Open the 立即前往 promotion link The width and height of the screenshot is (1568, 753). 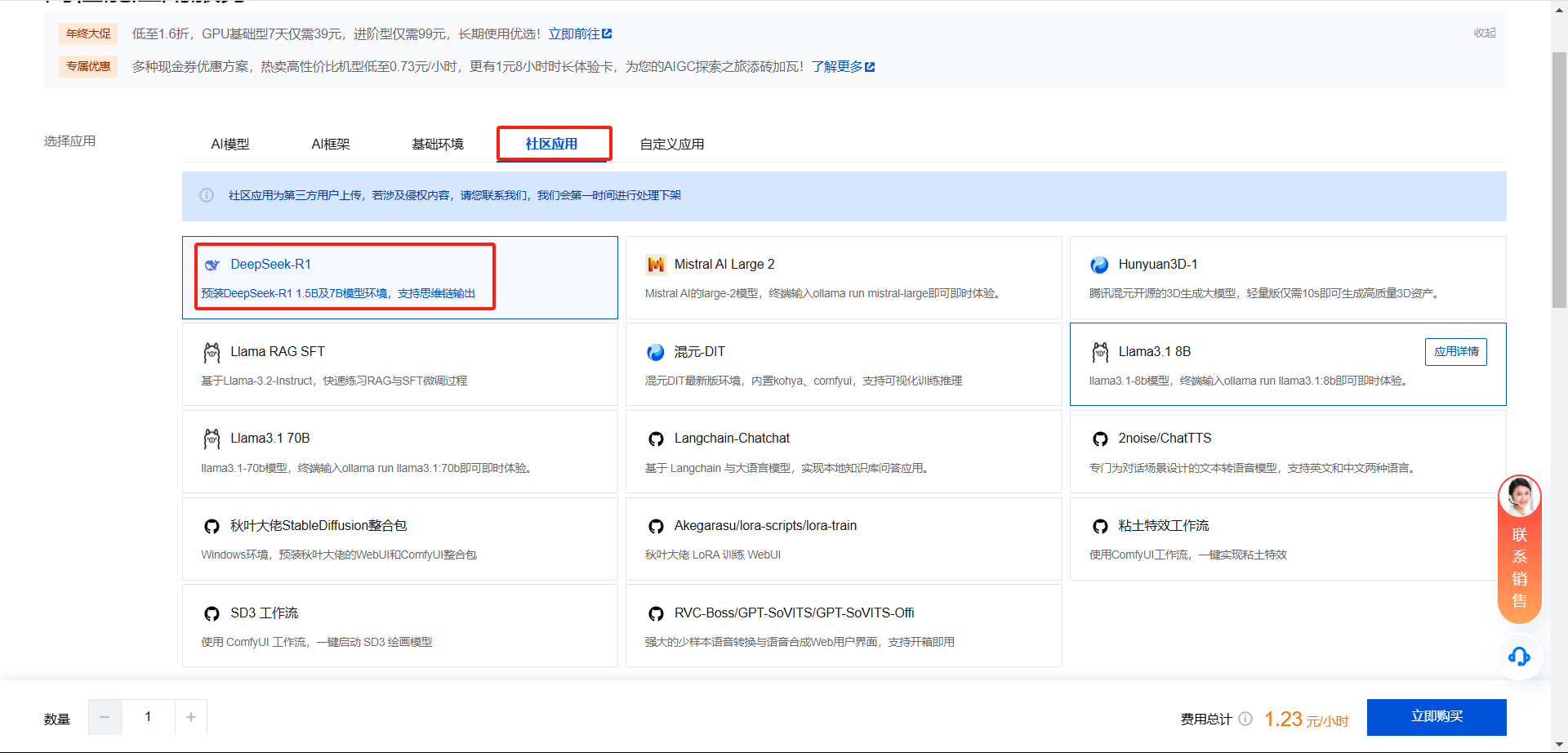point(574,34)
